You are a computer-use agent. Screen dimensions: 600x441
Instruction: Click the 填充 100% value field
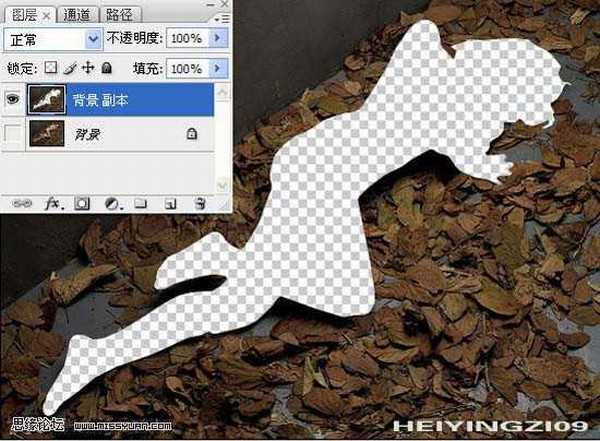[188, 69]
